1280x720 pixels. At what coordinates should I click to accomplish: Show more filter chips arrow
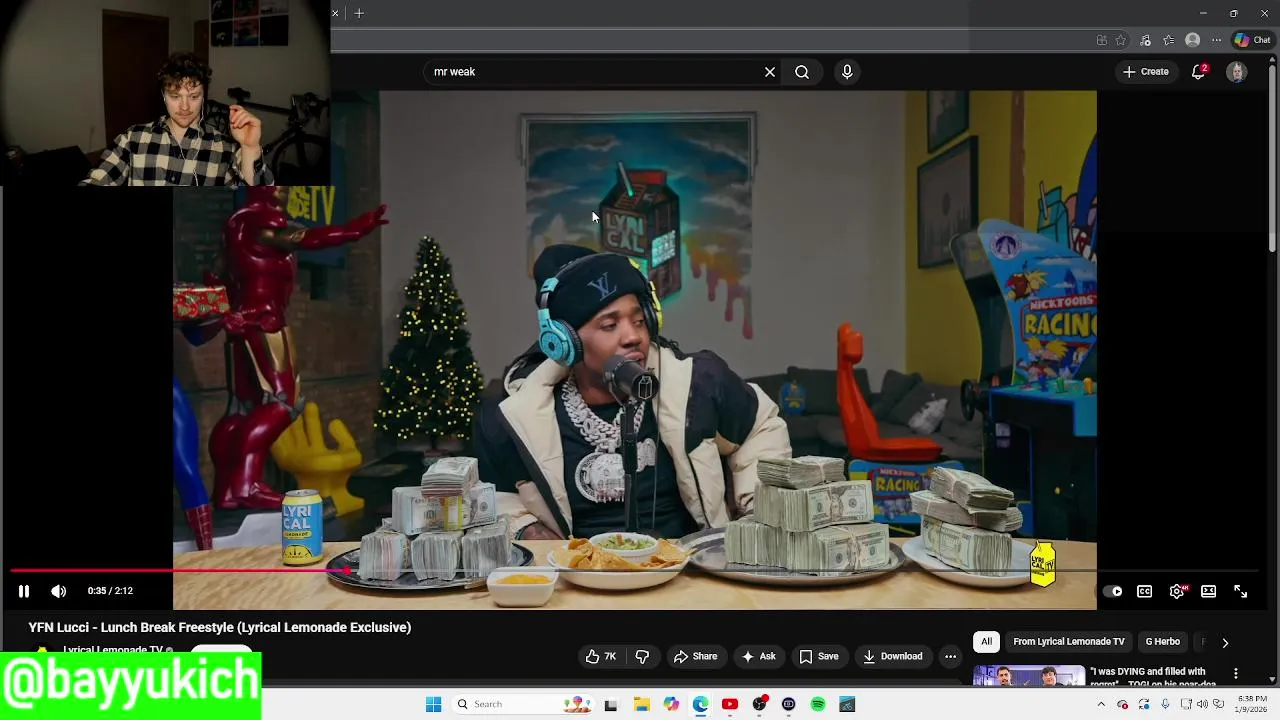coord(1225,642)
